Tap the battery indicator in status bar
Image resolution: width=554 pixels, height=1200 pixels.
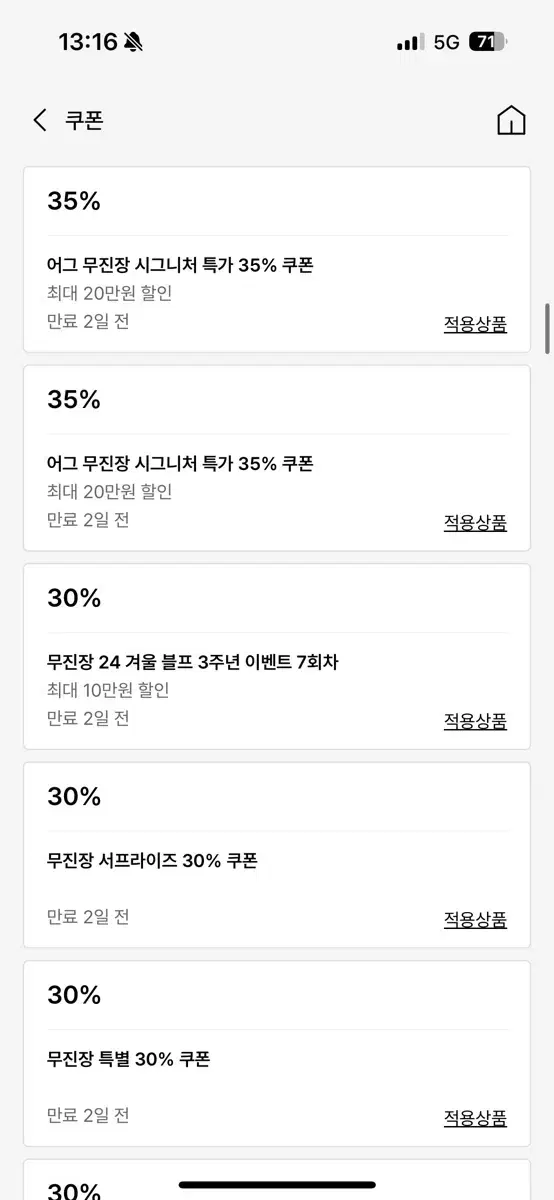click(x=488, y=42)
